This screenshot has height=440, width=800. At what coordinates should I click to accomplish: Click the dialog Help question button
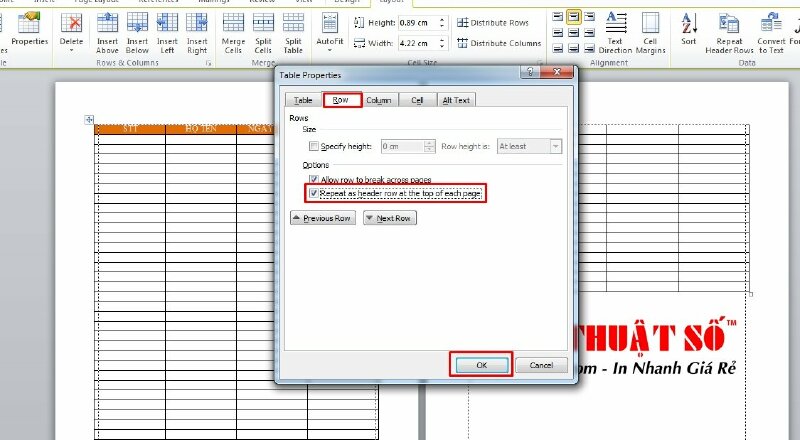pos(530,72)
